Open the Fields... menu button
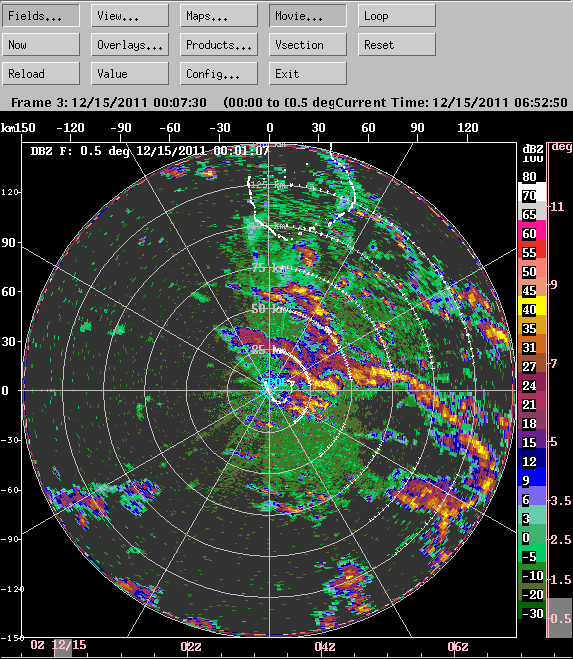 coord(41,16)
